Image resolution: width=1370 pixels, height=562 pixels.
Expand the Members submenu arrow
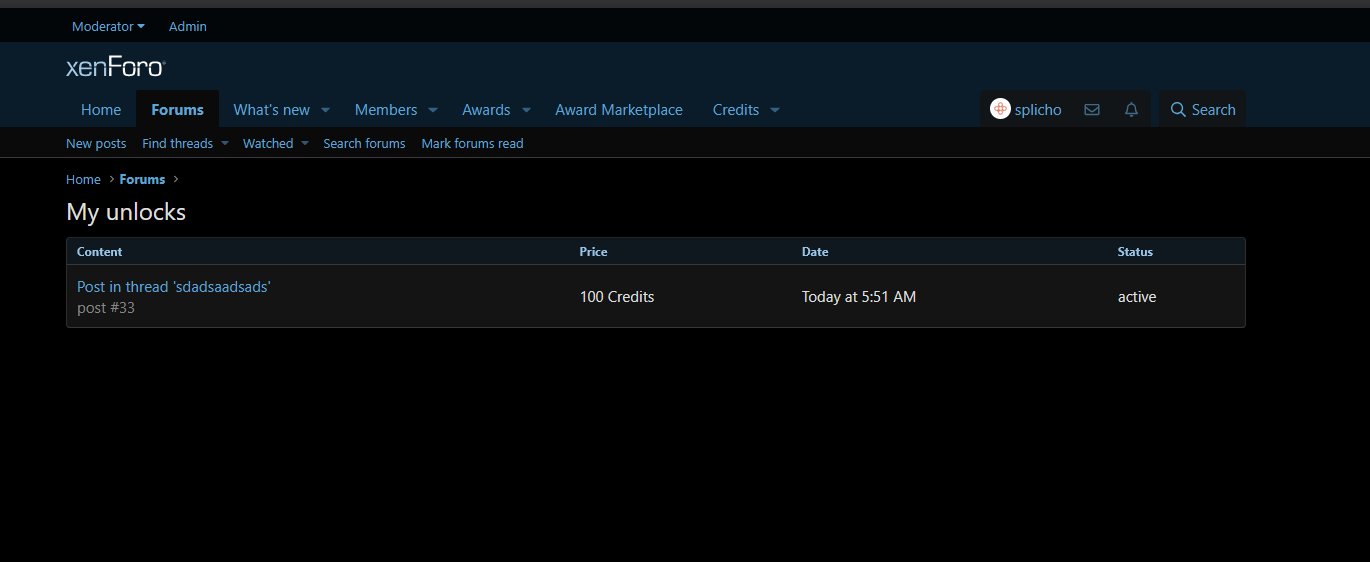(x=433, y=110)
